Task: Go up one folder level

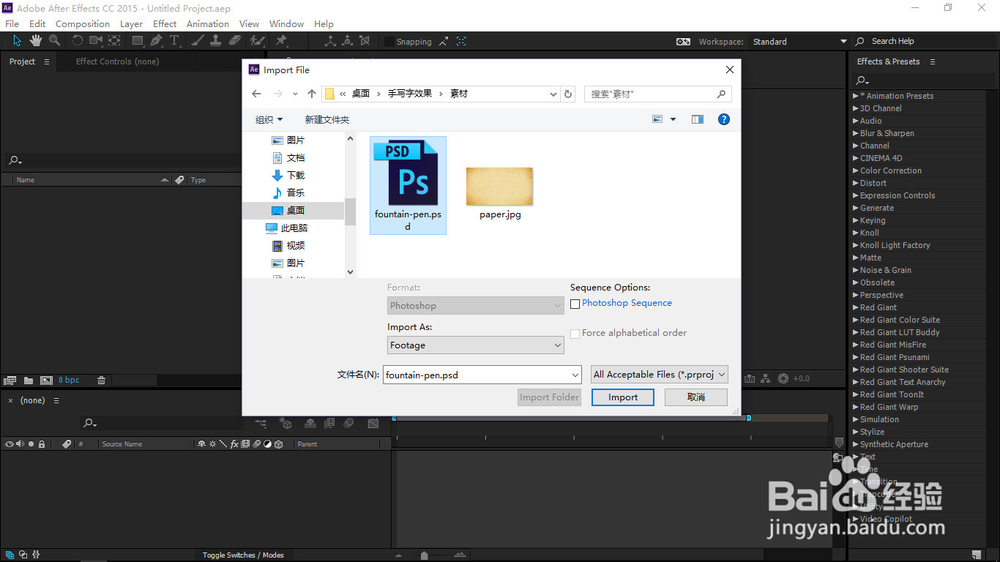Action: click(x=311, y=94)
